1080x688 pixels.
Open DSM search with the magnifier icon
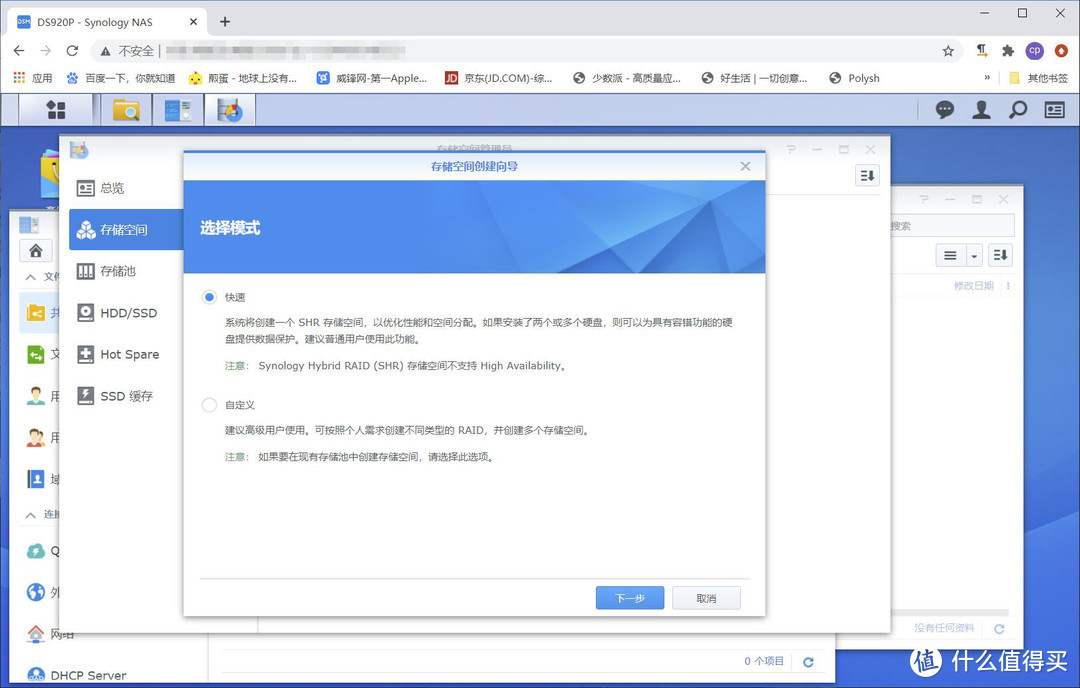(1017, 110)
